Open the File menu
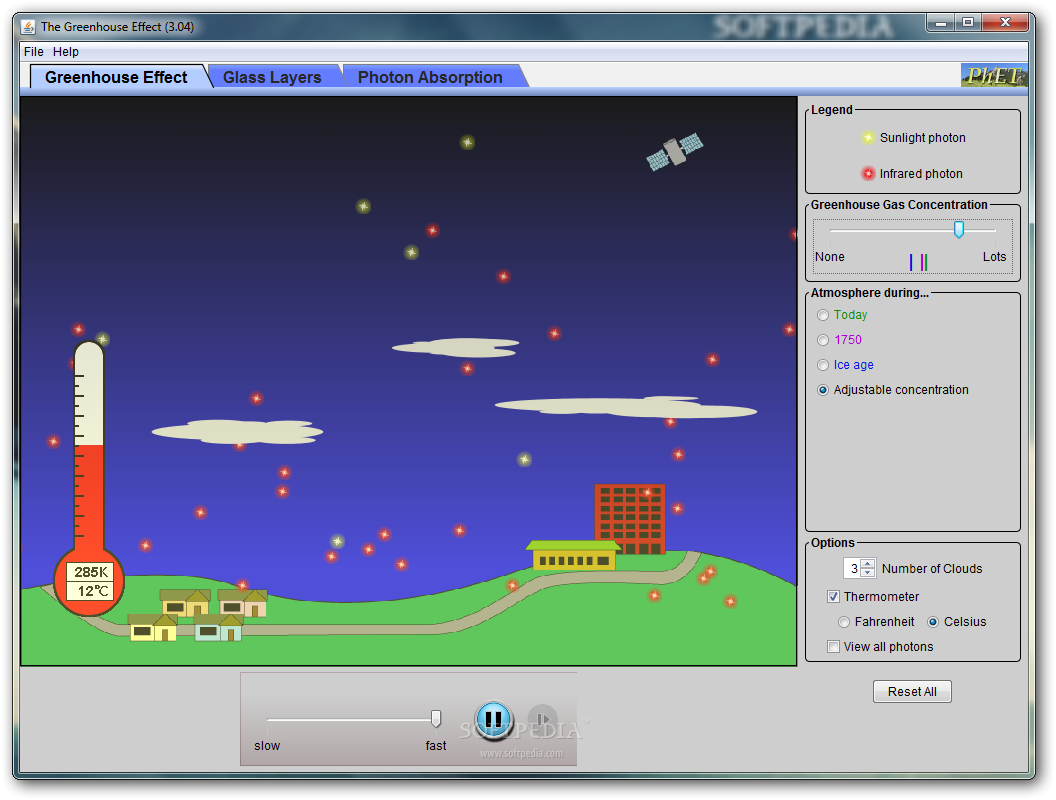The height and width of the screenshot is (800, 1056). (x=34, y=52)
